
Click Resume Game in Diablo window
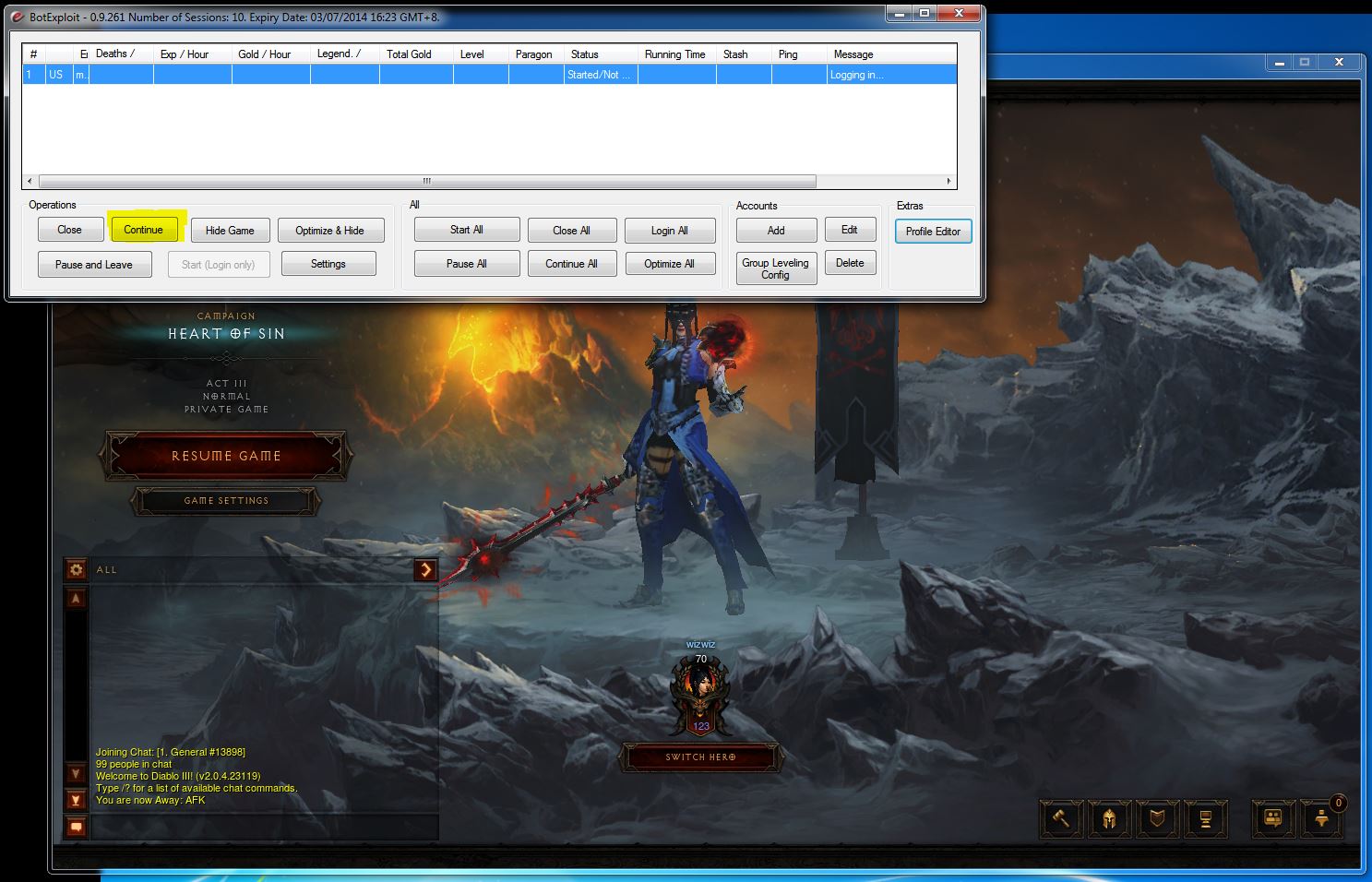tap(226, 456)
